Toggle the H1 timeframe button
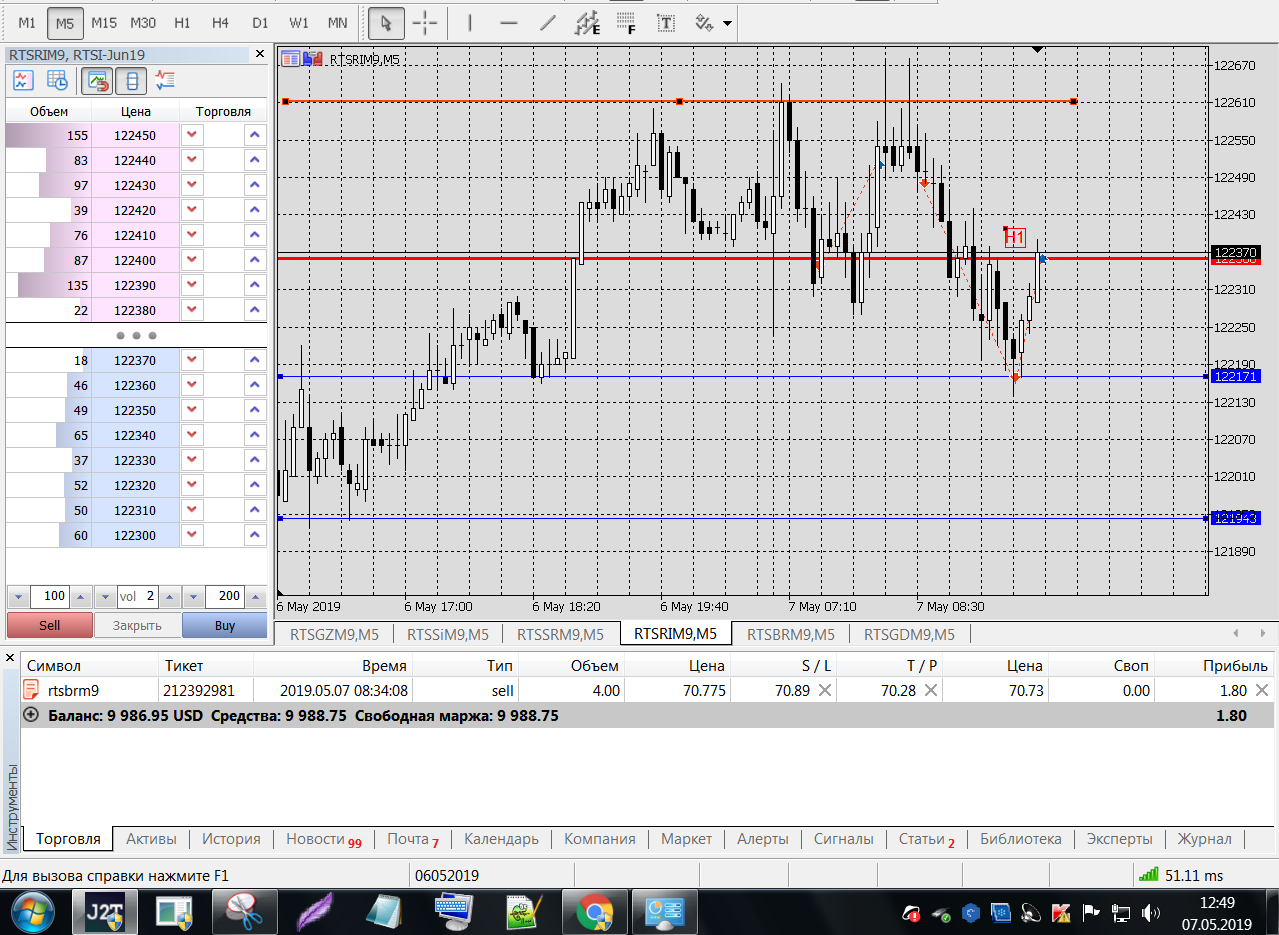Screen dimensions: 1279x935 [182, 22]
